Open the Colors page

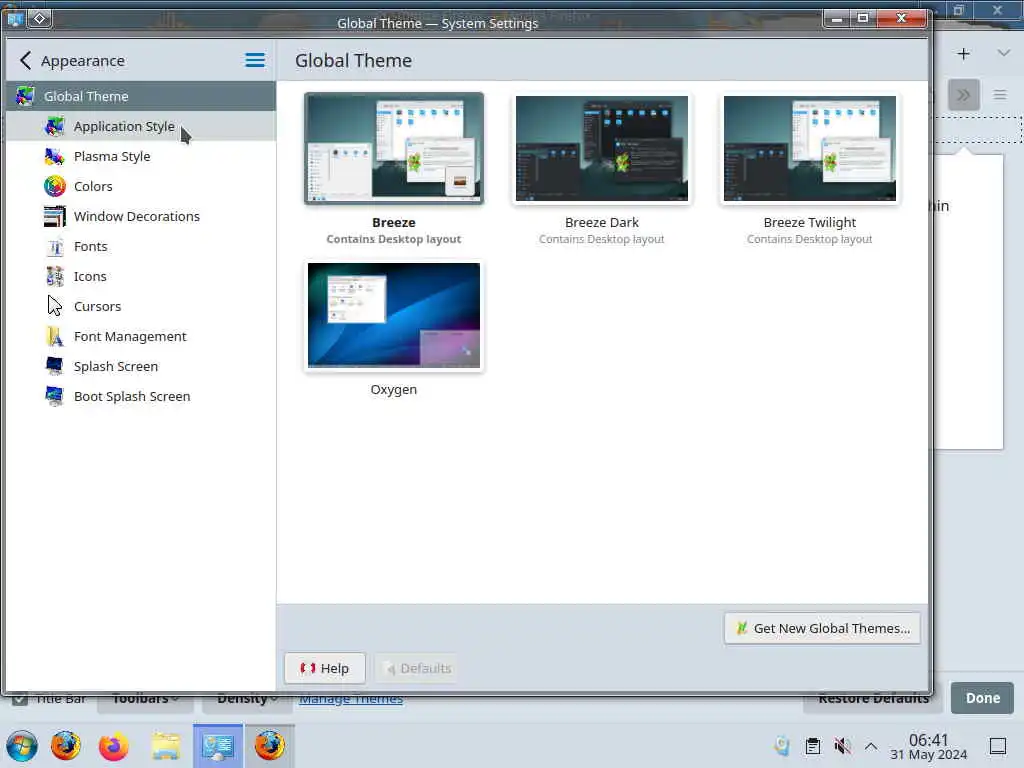140,186
